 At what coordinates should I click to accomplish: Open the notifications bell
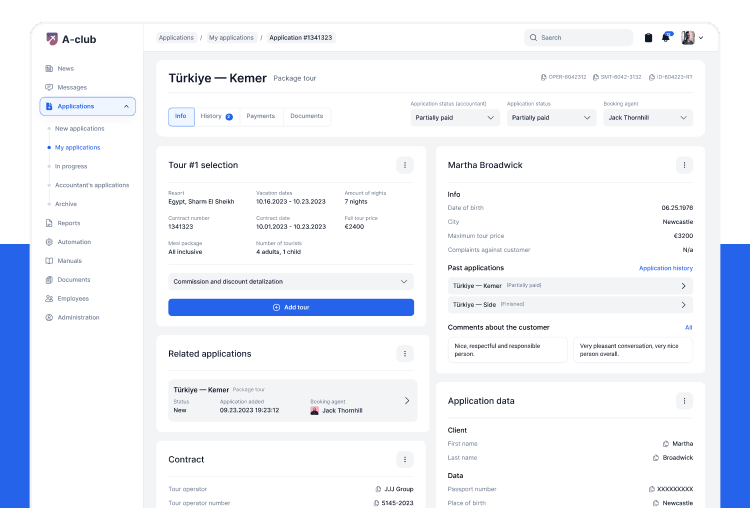[666, 37]
